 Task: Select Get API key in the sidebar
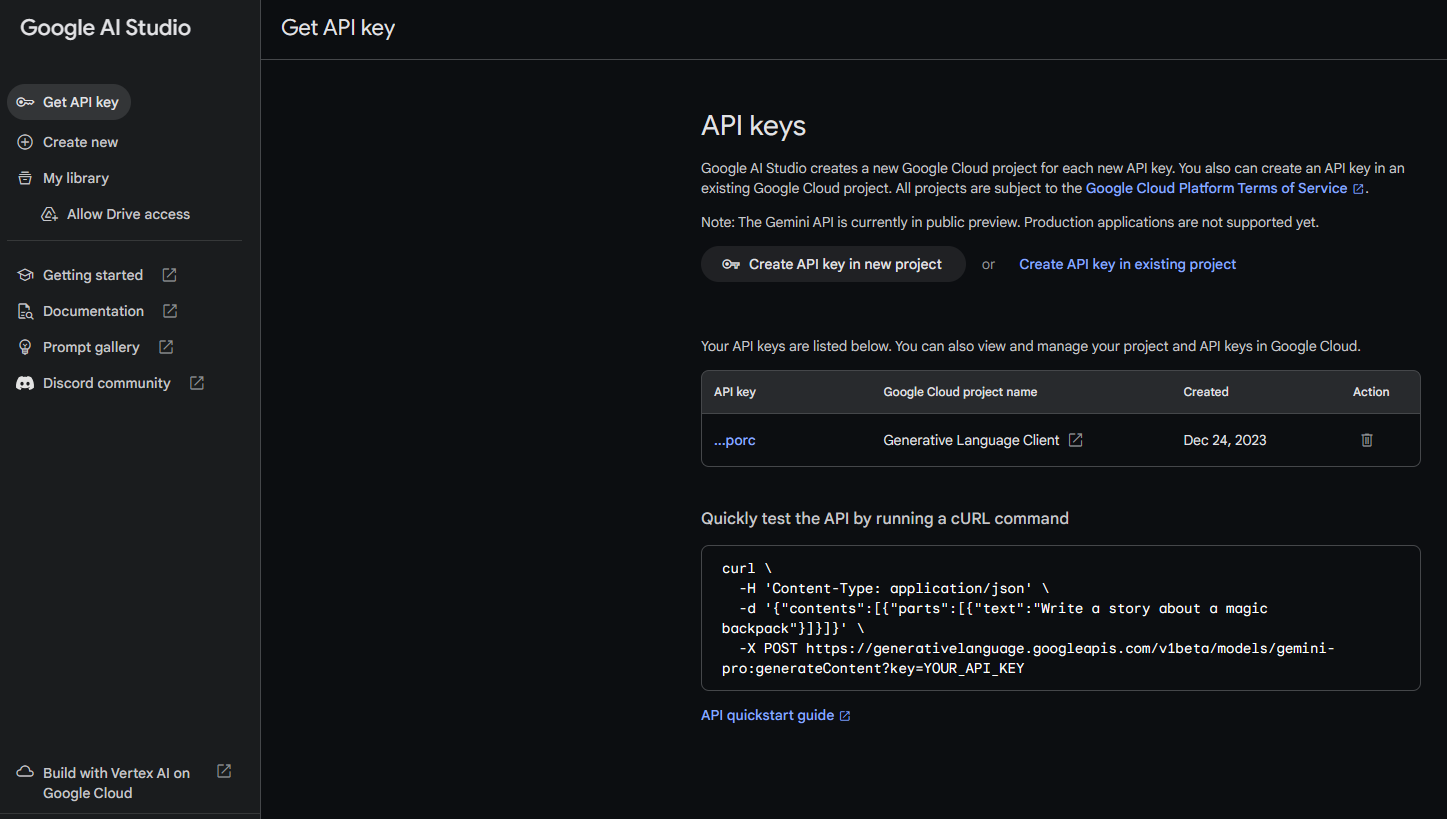click(x=69, y=102)
